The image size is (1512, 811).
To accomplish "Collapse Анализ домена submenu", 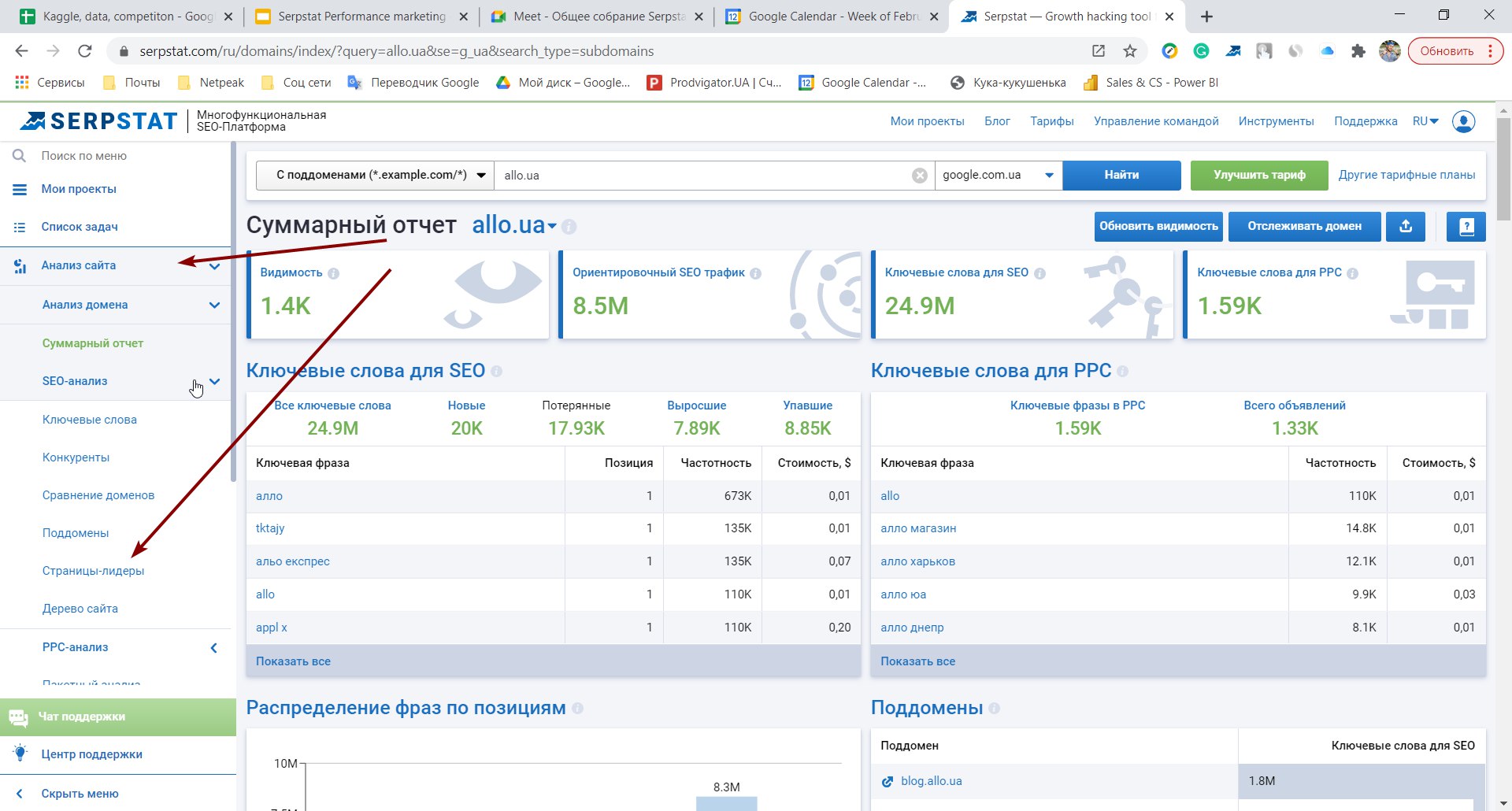I will pyautogui.click(x=214, y=306).
